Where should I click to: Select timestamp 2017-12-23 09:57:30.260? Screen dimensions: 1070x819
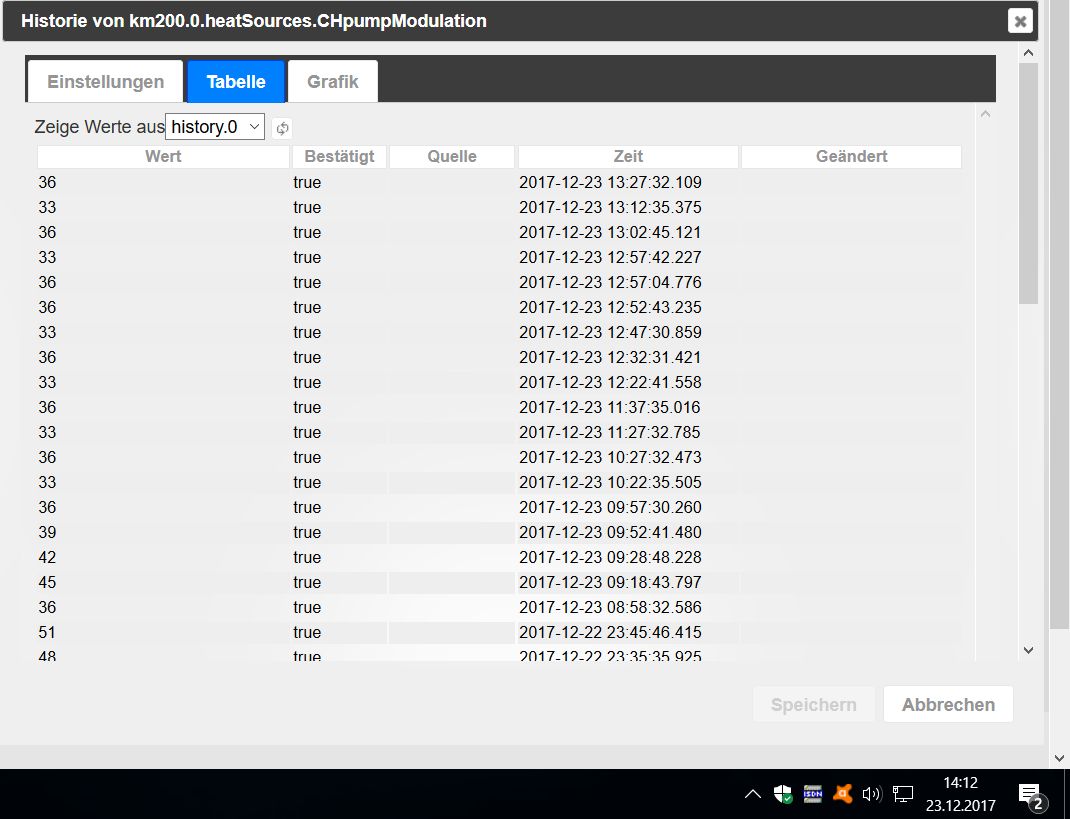tap(610, 507)
